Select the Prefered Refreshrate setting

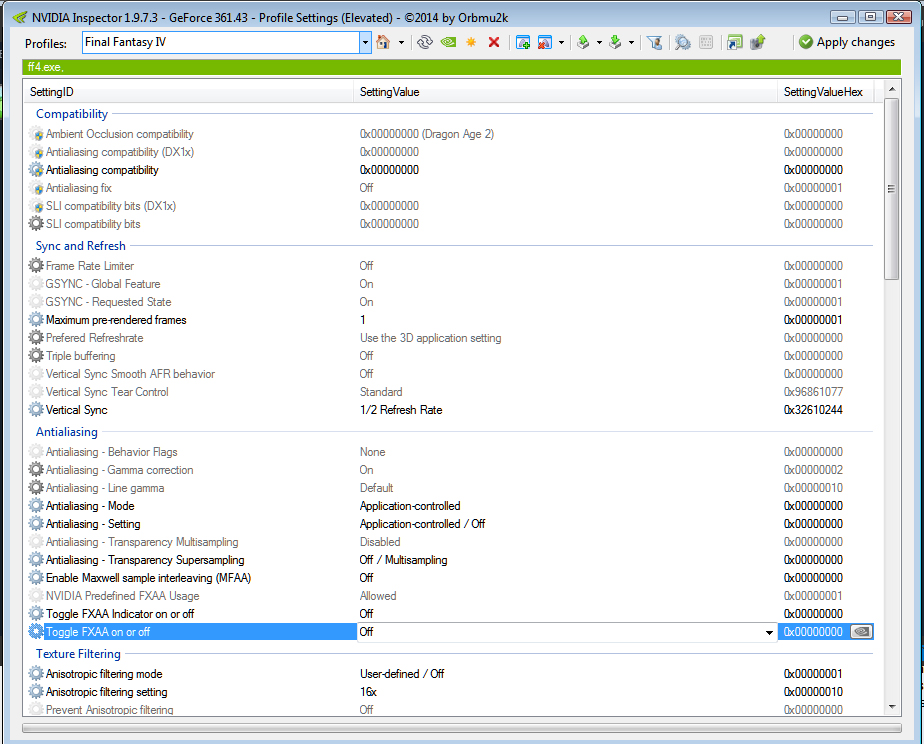450,338
